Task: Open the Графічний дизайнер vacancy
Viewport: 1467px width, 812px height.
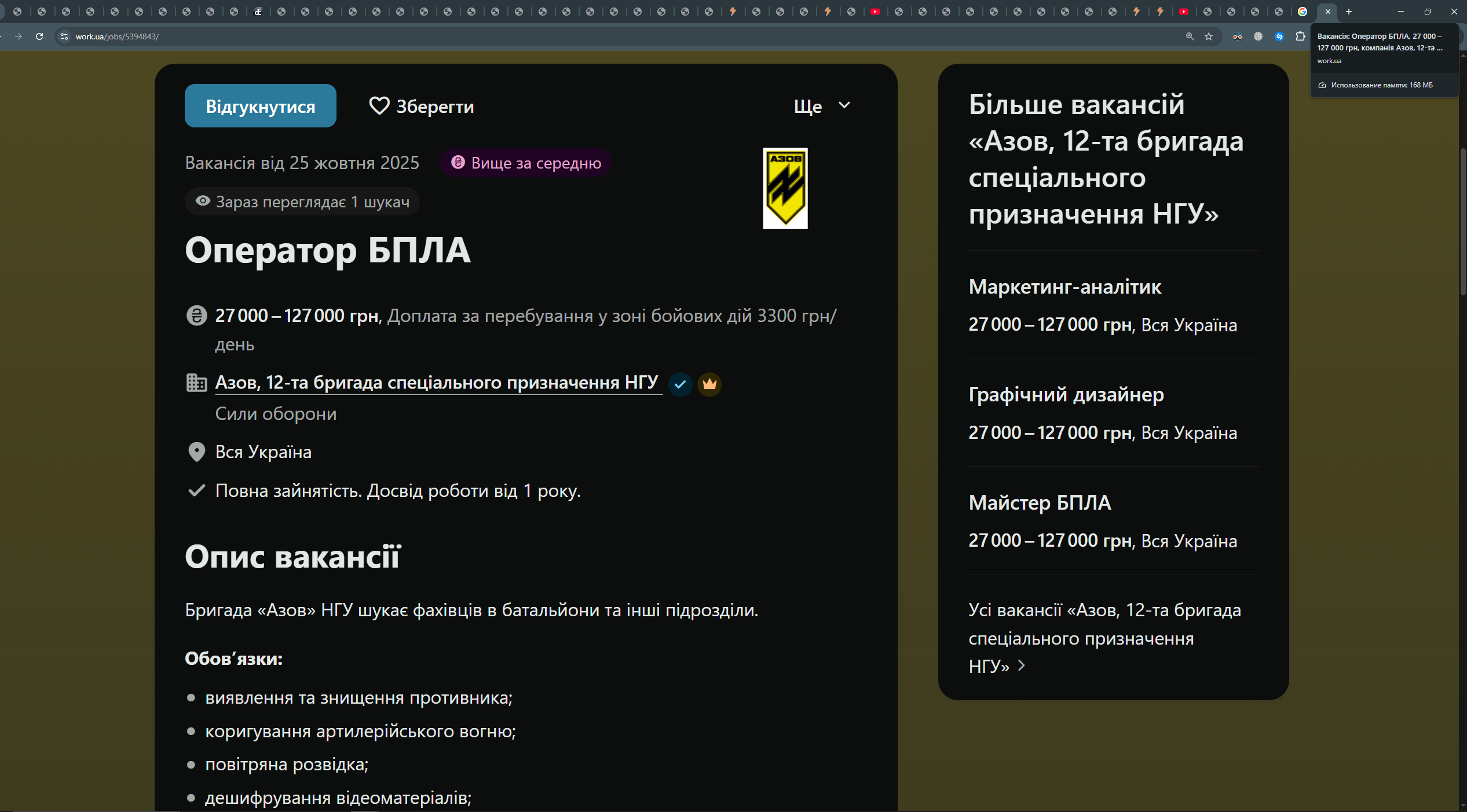Action: coord(1066,394)
